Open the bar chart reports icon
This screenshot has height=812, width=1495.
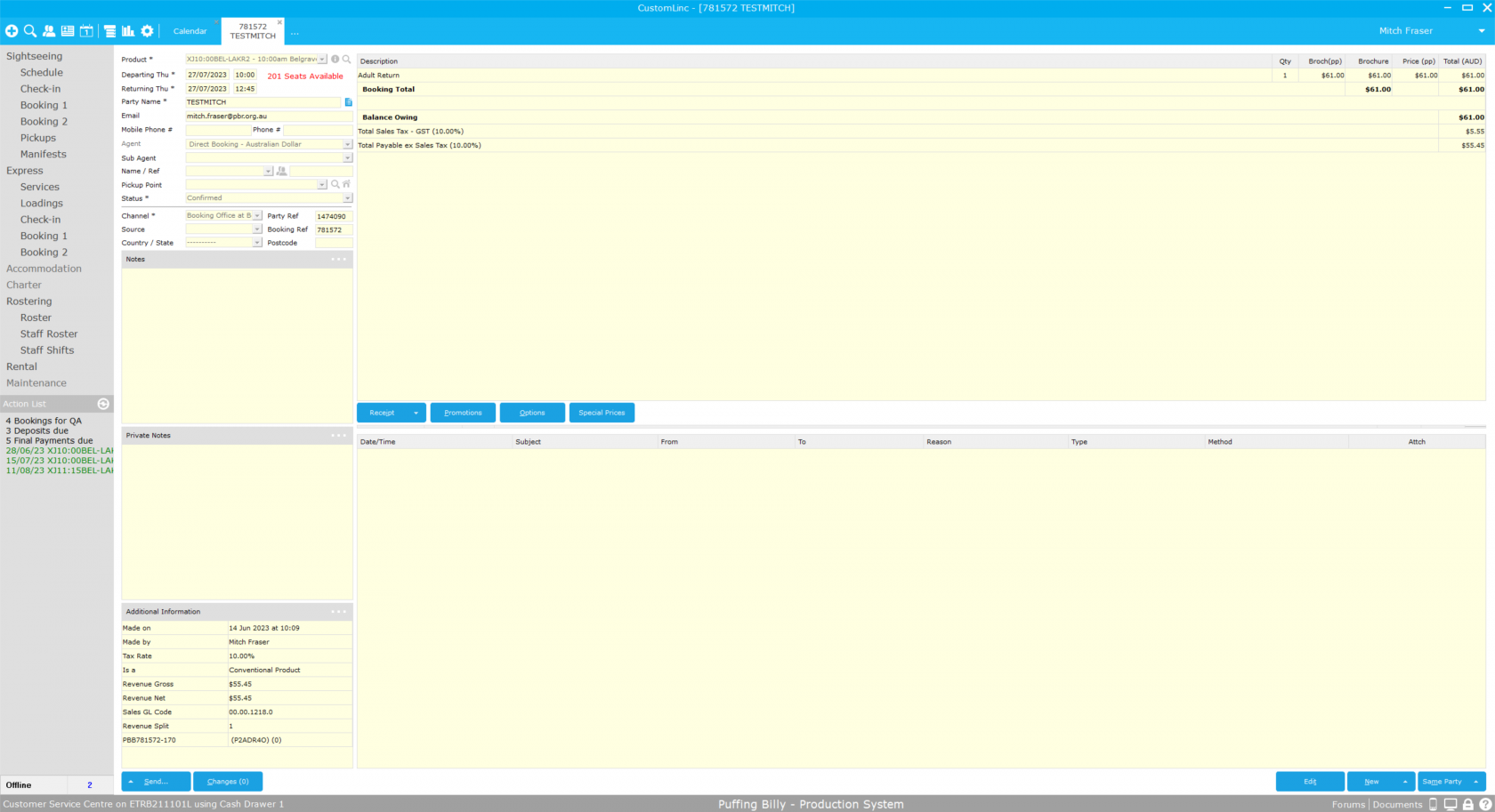pos(128,31)
